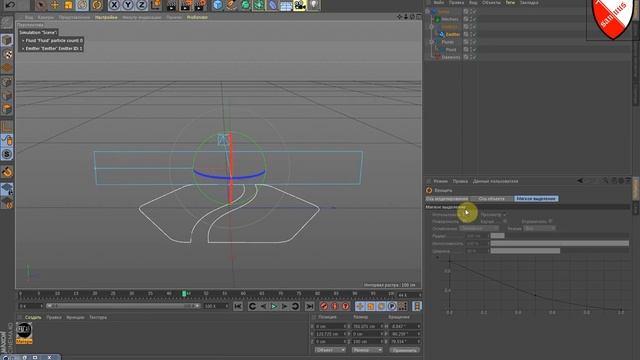
Task: Add a Camera object
Action: 300,5
